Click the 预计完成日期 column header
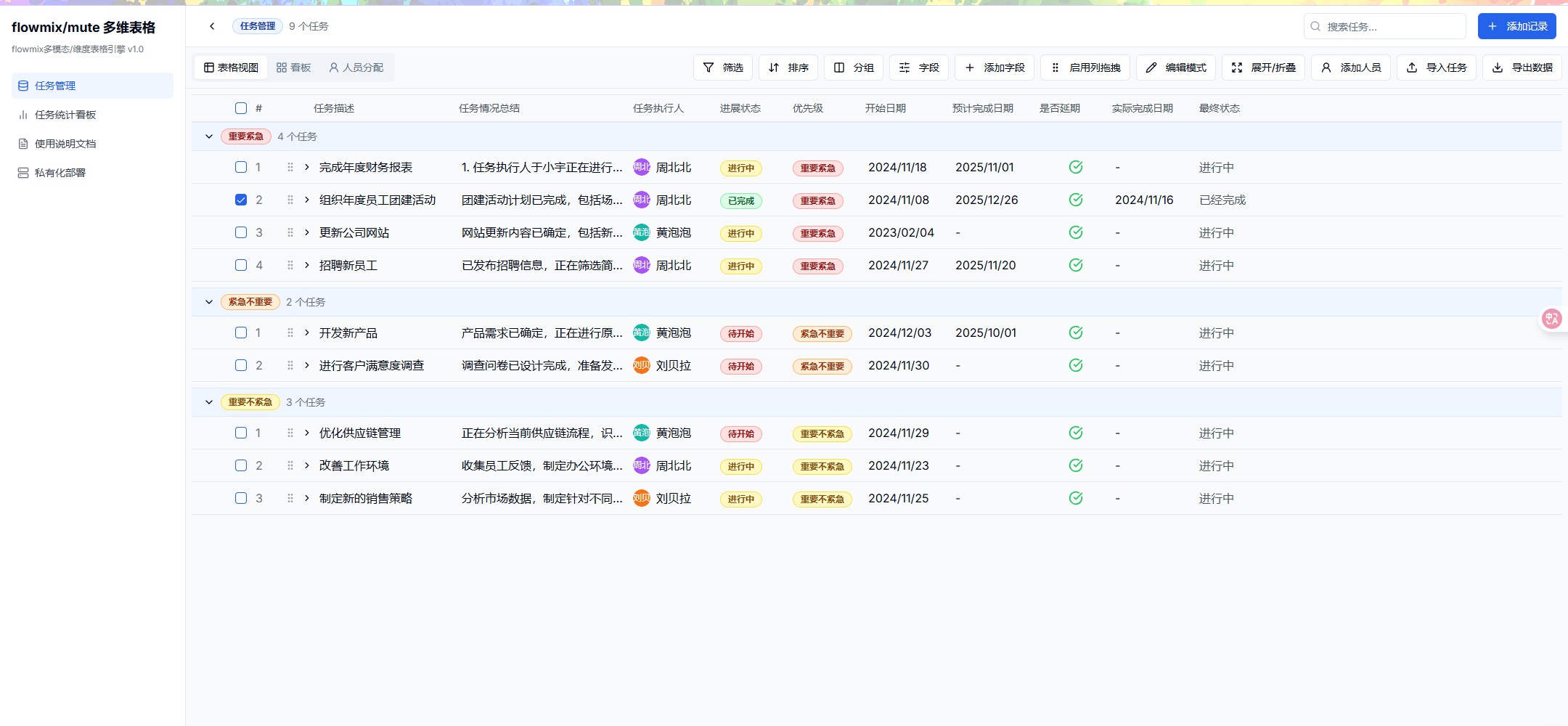The image size is (1568, 726). (x=983, y=108)
